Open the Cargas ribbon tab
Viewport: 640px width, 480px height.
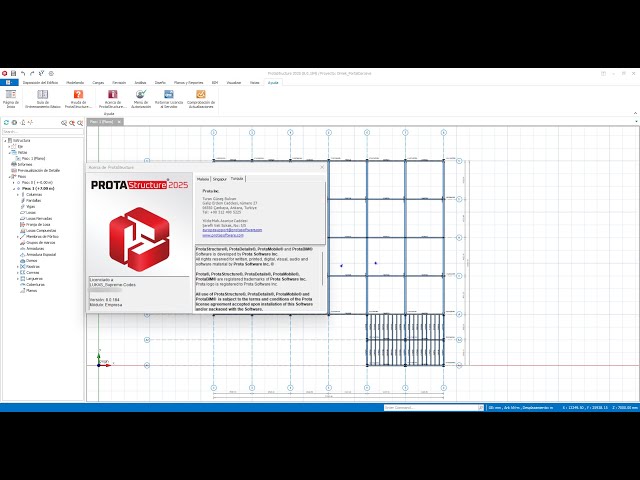[98, 83]
